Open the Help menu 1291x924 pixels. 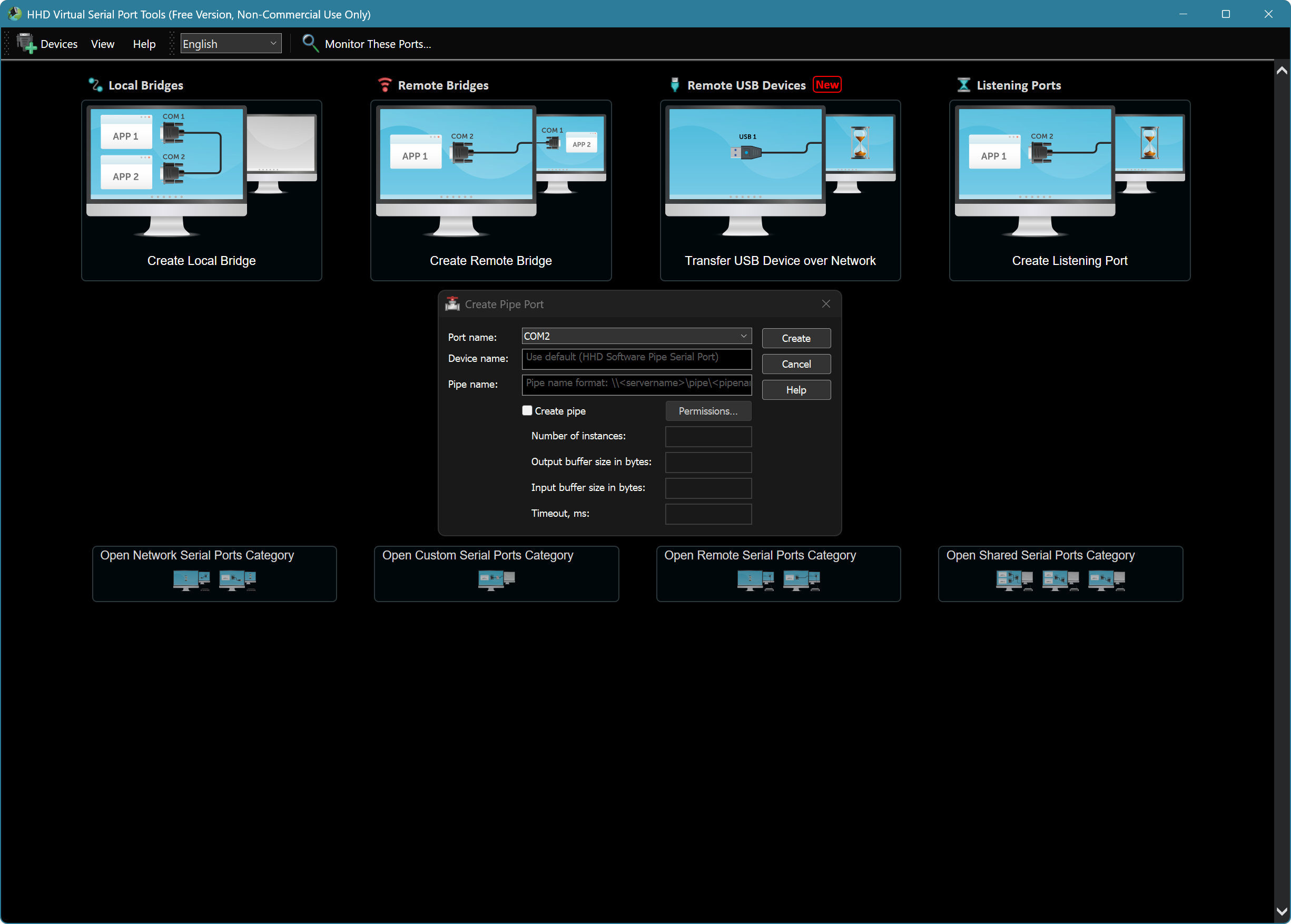(144, 44)
